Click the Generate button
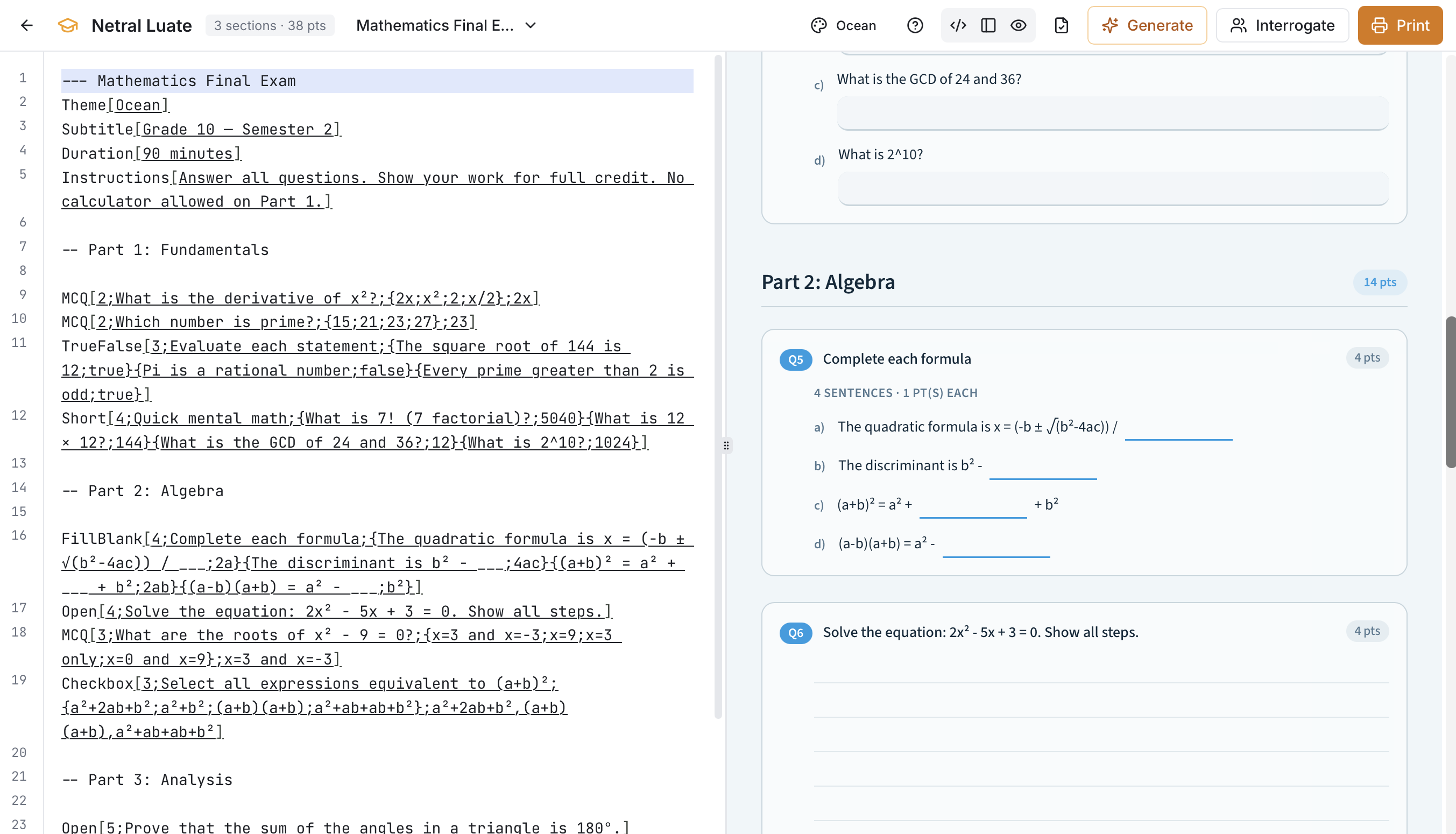 pyautogui.click(x=1147, y=25)
